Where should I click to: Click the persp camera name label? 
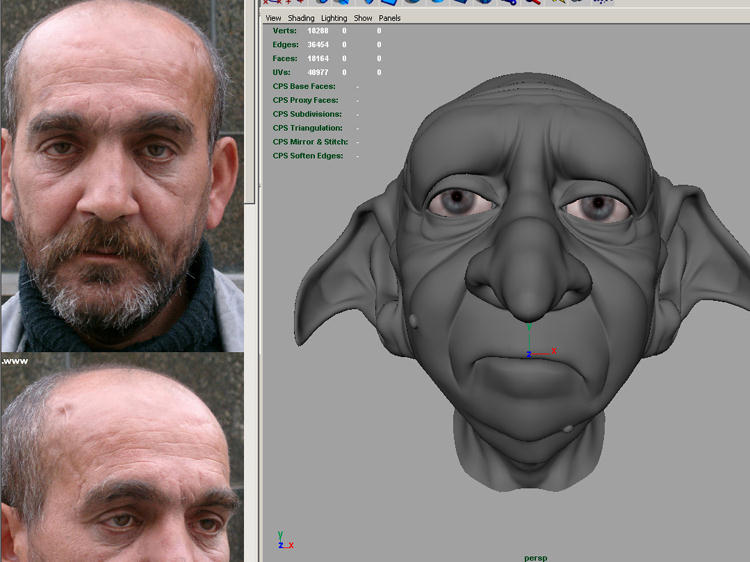click(x=536, y=557)
